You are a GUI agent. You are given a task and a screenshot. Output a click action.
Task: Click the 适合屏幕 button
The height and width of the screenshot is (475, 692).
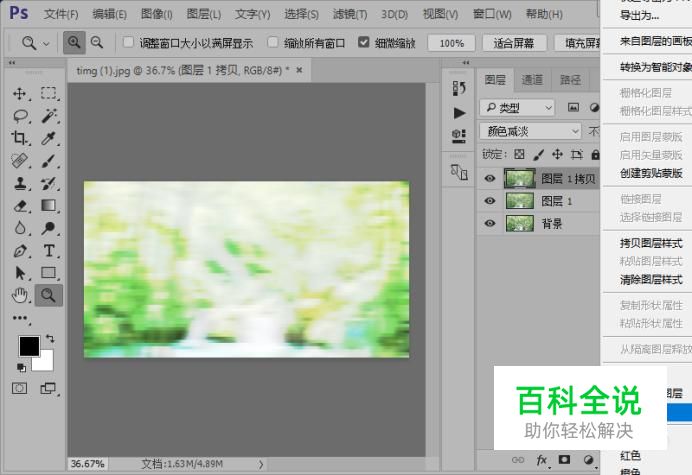(514, 43)
